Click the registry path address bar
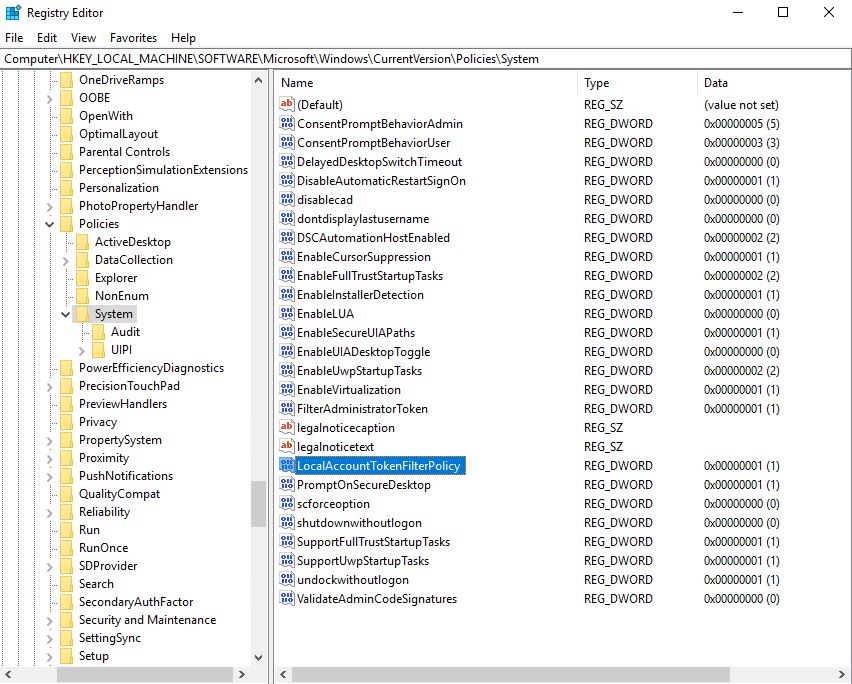Image resolution: width=852 pixels, height=684 pixels. (426, 59)
